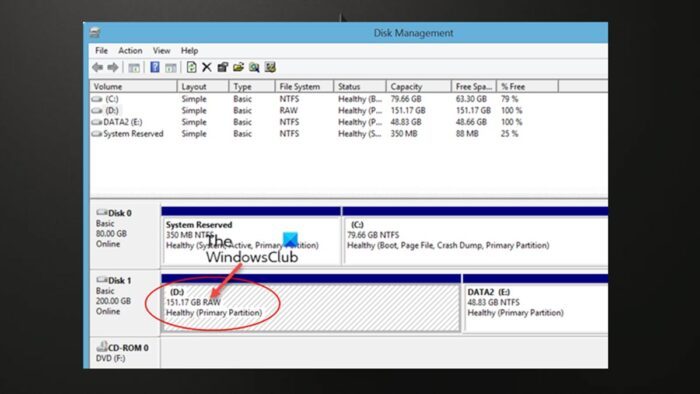
Task: Click DVD (F:) text under CD-ROM 0
Action: [x=110, y=358]
